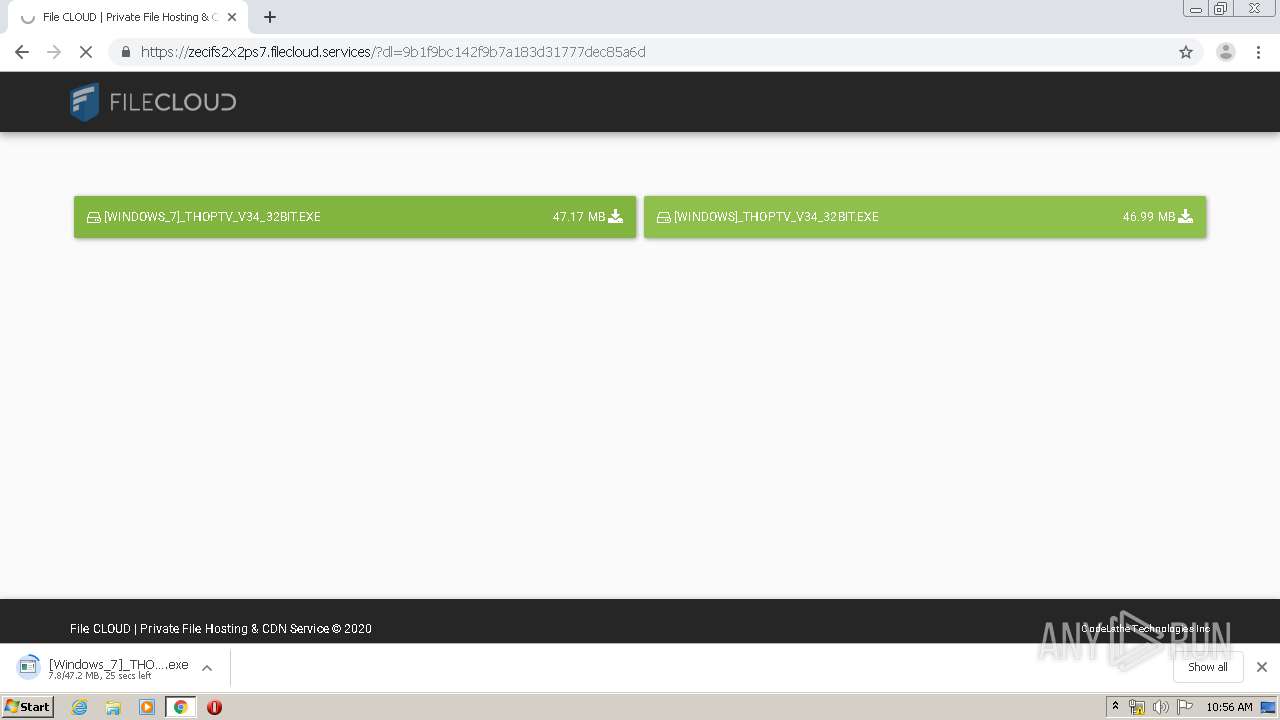Open red security icon in taskbar
The height and width of the screenshot is (720, 1280).
tap(214, 707)
